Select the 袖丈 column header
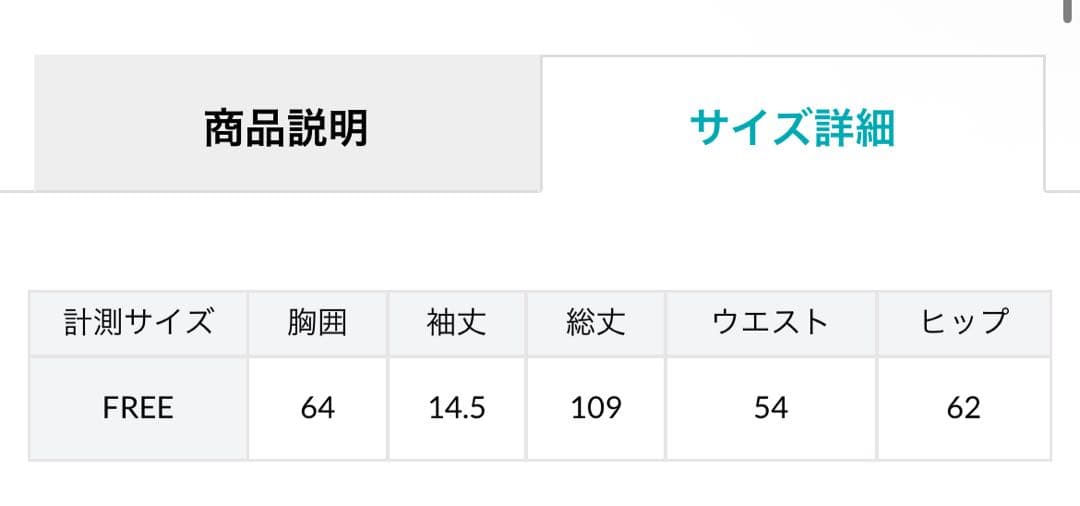Viewport: 1080px width, 506px height. click(x=456, y=323)
